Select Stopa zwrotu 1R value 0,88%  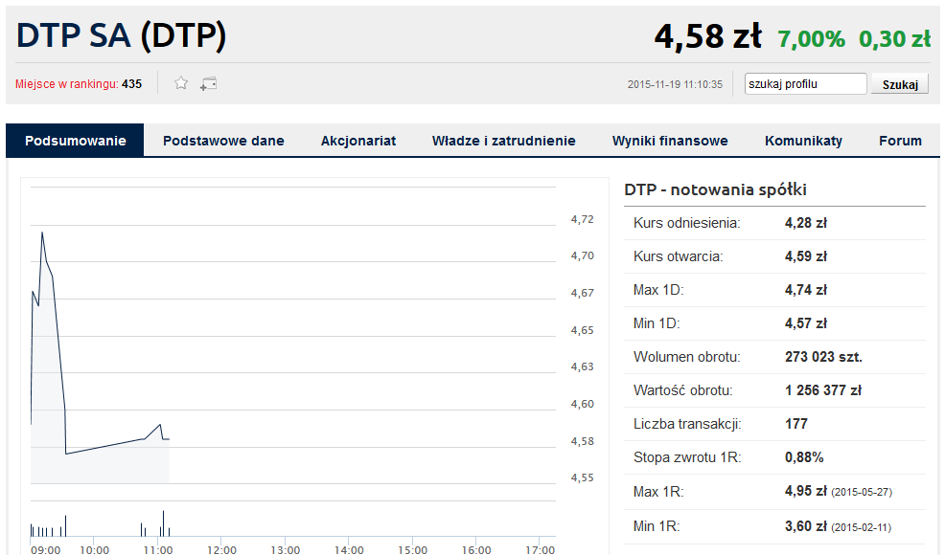[804, 457]
